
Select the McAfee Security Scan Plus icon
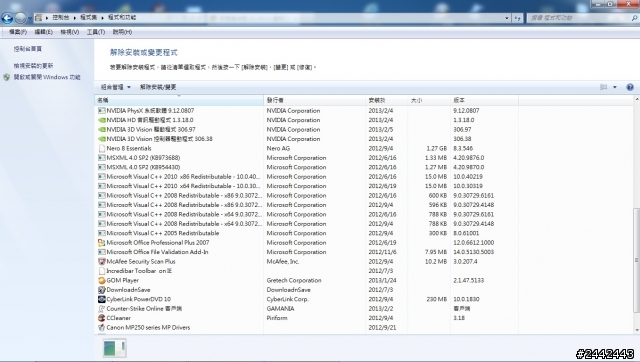[x=102, y=262]
